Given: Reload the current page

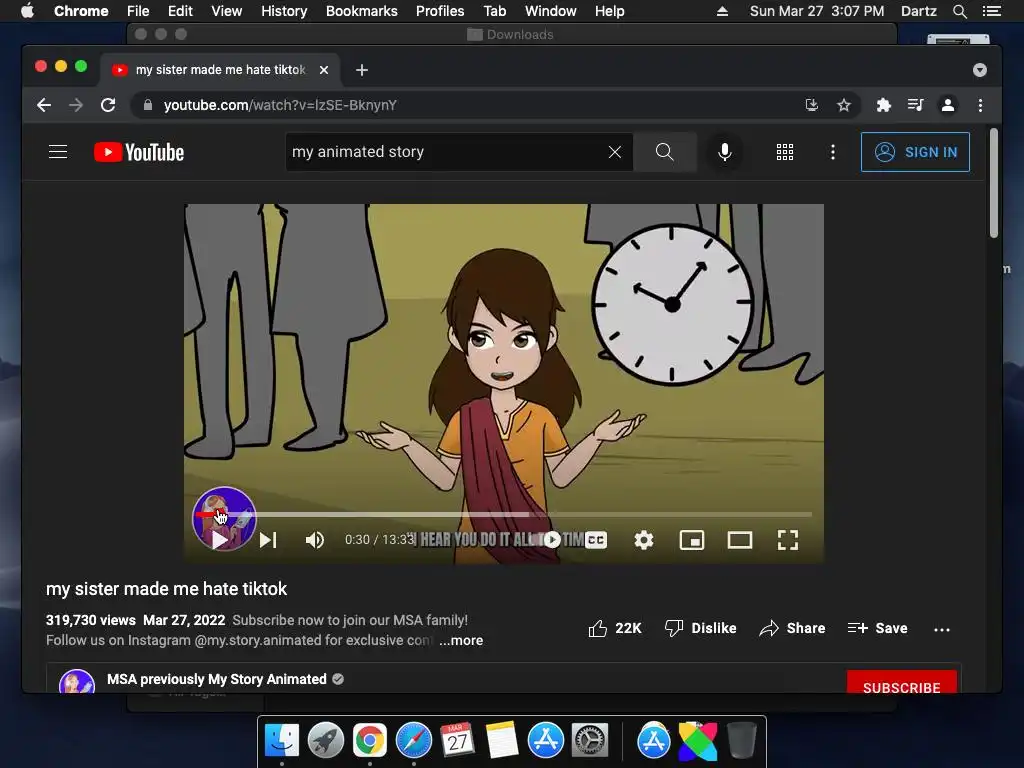Looking at the screenshot, I should (108, 105).
